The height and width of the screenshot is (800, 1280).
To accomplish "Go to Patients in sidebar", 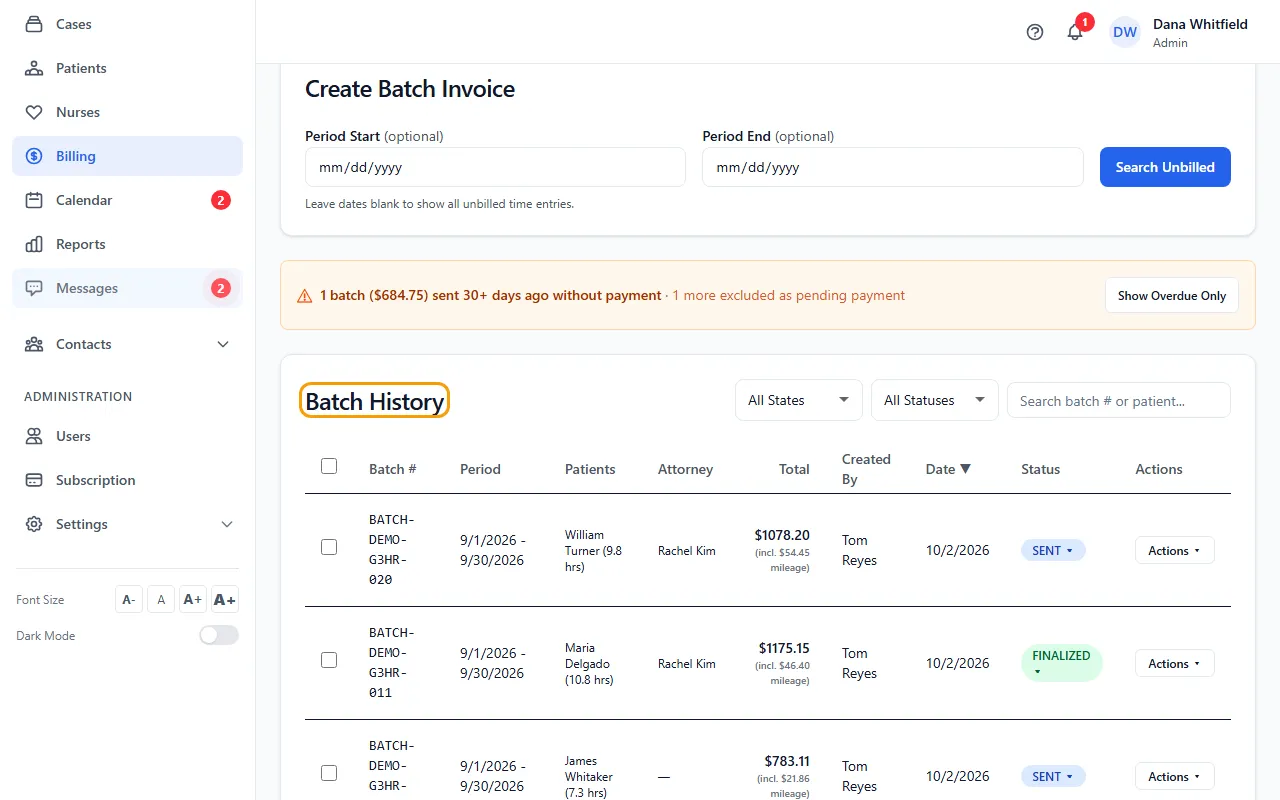I will (127, 68).
